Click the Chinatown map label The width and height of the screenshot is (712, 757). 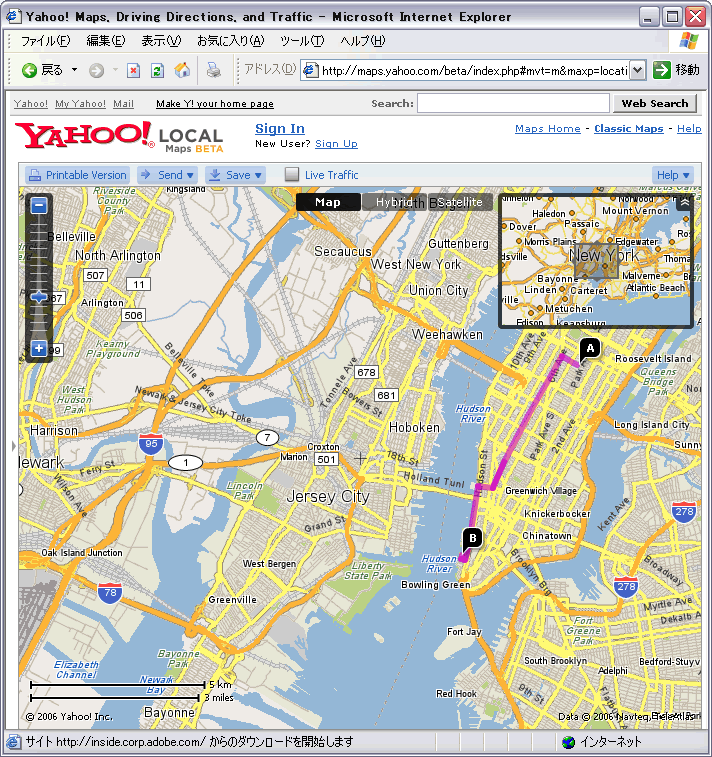point(547,535)
